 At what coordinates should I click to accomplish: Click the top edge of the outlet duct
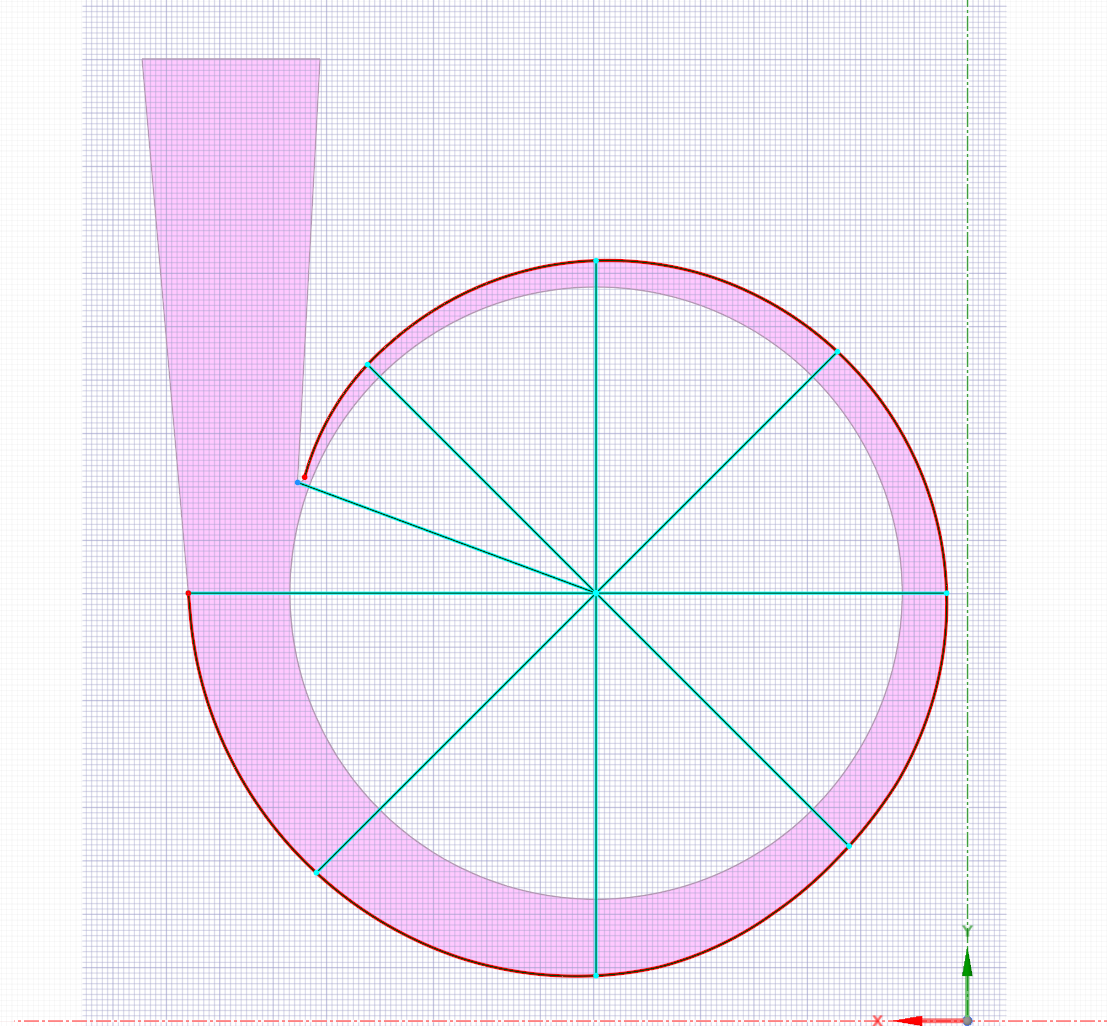tap(231, 59)
